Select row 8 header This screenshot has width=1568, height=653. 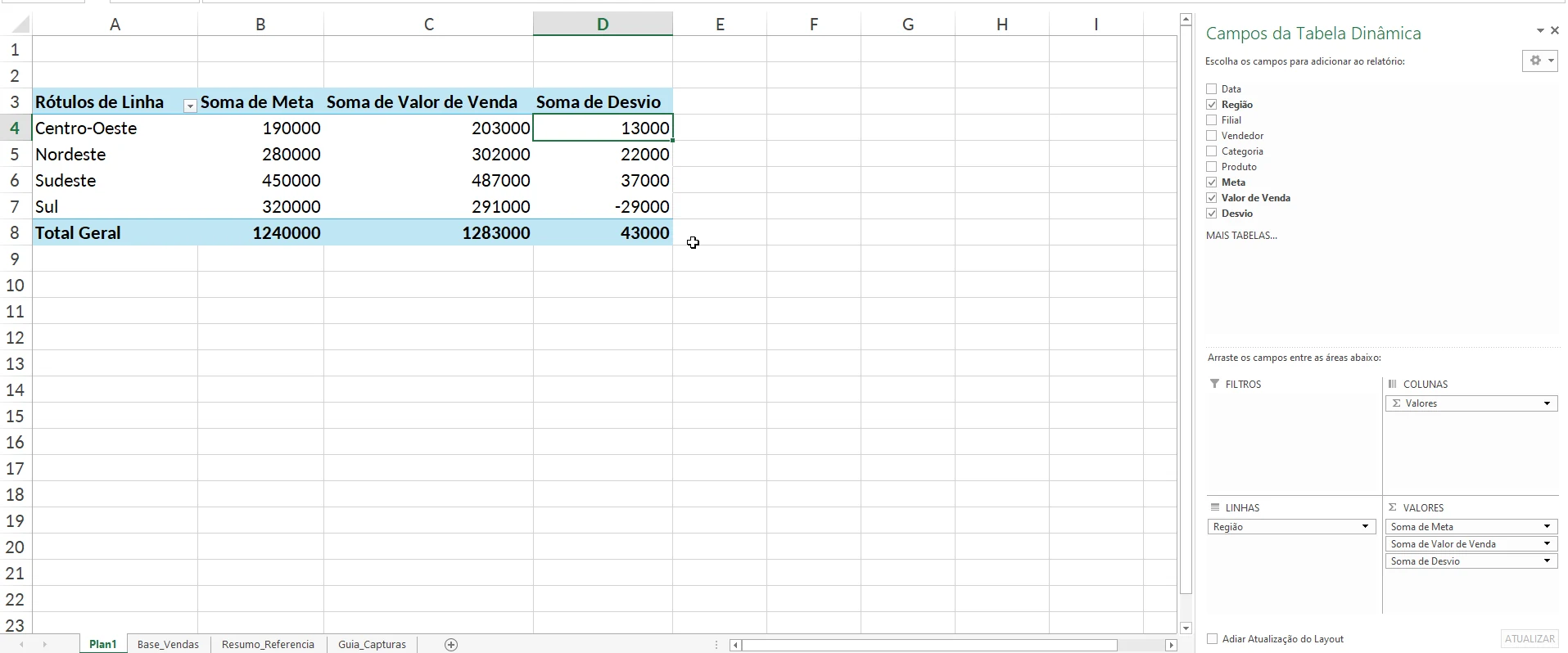pyautogui.click(x=15, y=233)
